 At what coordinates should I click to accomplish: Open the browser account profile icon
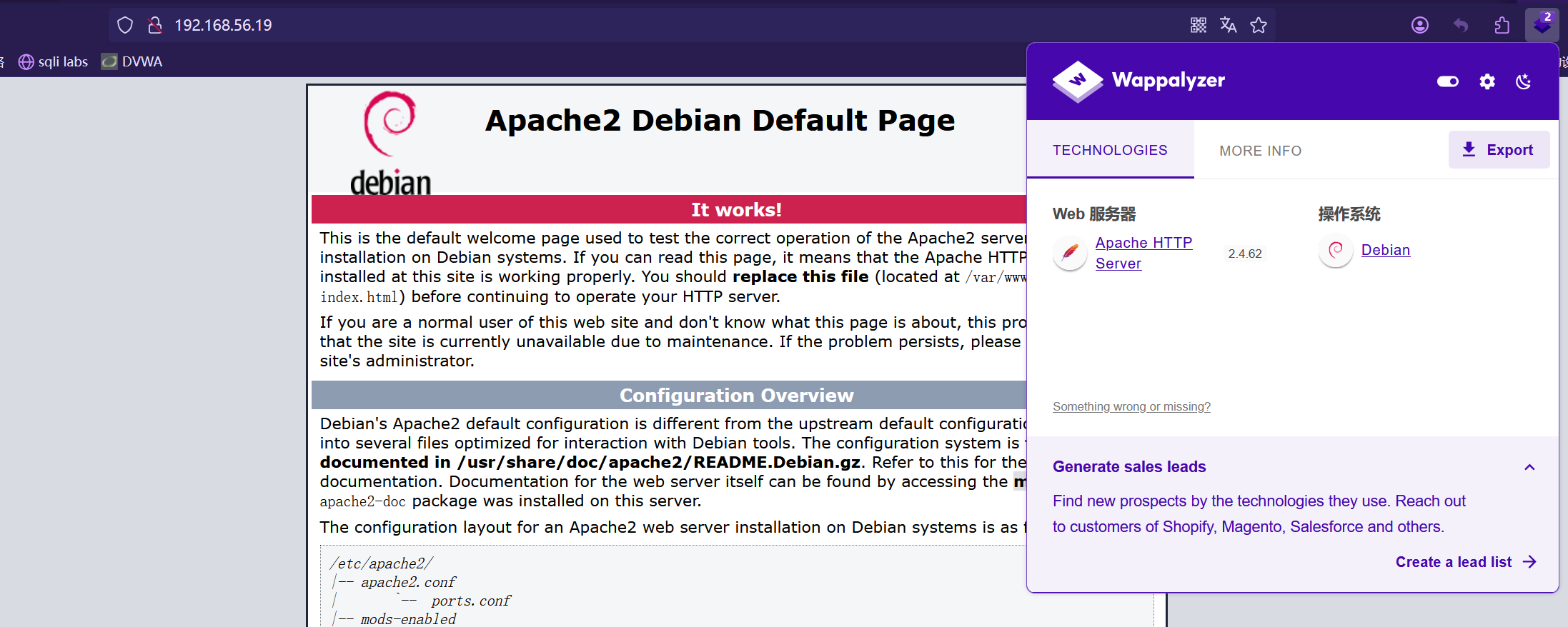pyautogui.click(x=1420, y=25)
